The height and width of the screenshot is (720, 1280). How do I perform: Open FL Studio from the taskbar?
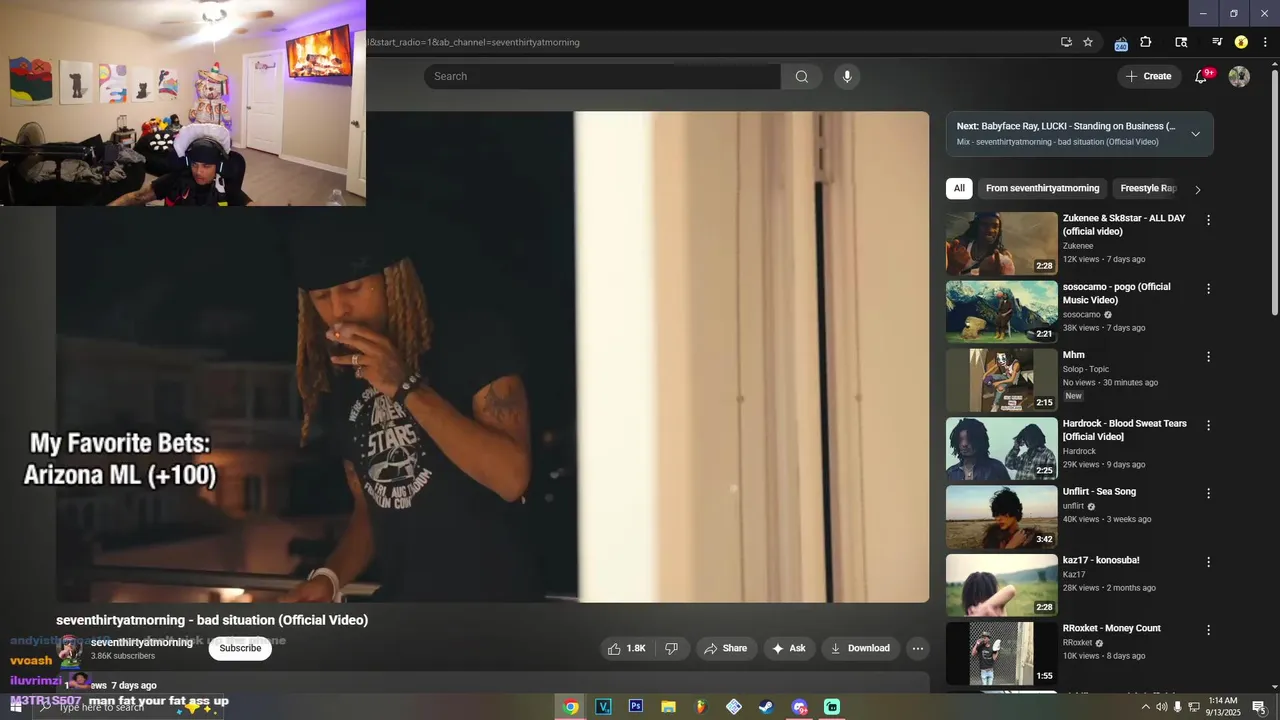tap(701, 707)
